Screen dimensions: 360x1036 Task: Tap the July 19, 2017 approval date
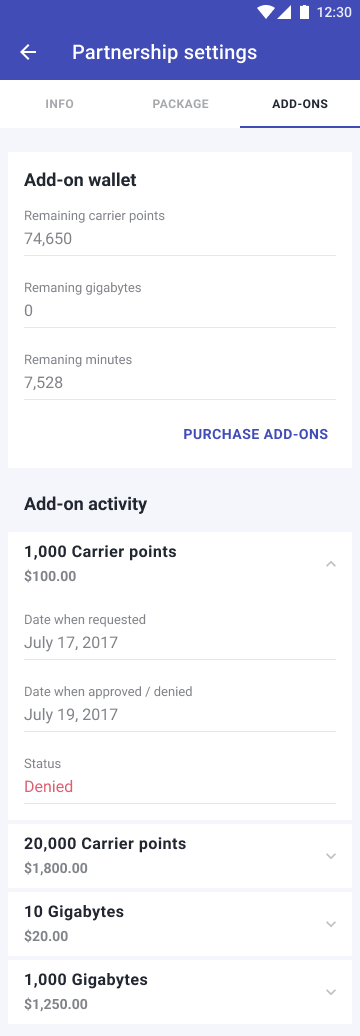(71, 714)
